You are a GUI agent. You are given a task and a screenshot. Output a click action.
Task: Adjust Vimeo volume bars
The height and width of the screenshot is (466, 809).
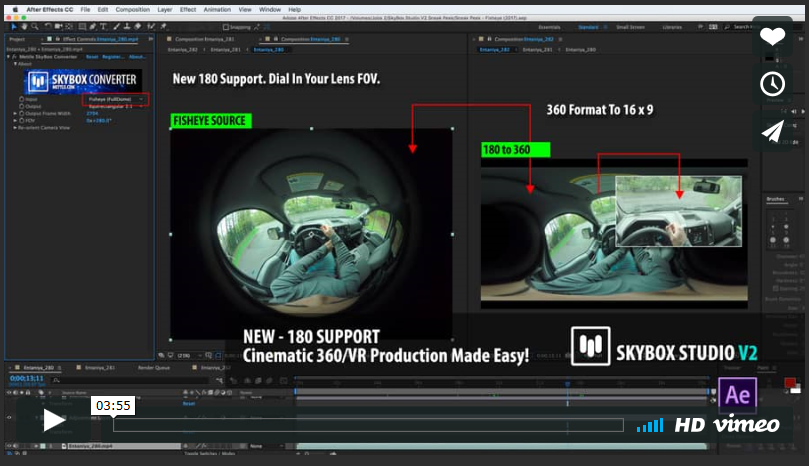[650, 425]
